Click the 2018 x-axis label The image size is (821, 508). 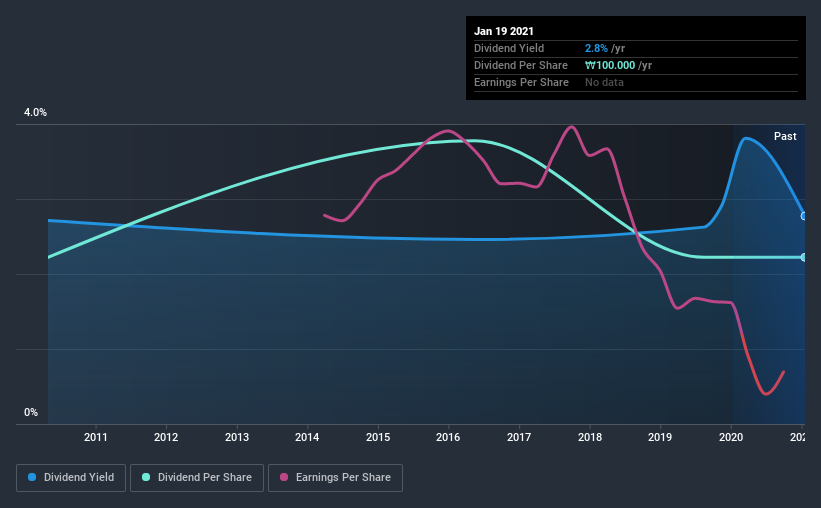[x=590, y=437]
